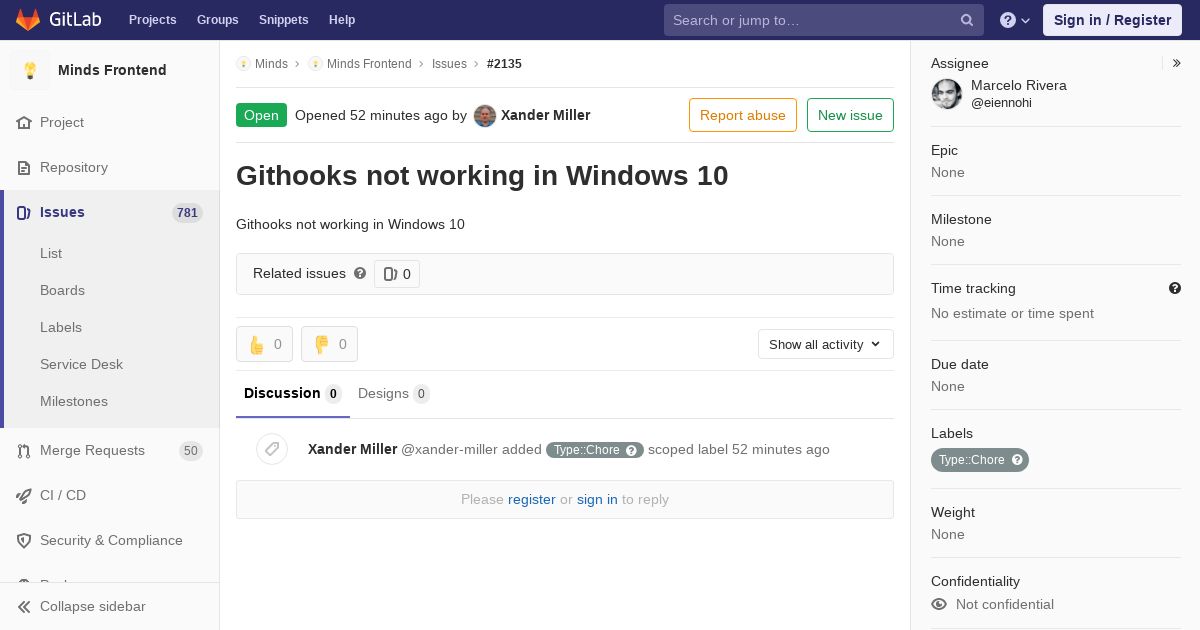Collapse the right issue sidebar chevron

pos(1177,63)
